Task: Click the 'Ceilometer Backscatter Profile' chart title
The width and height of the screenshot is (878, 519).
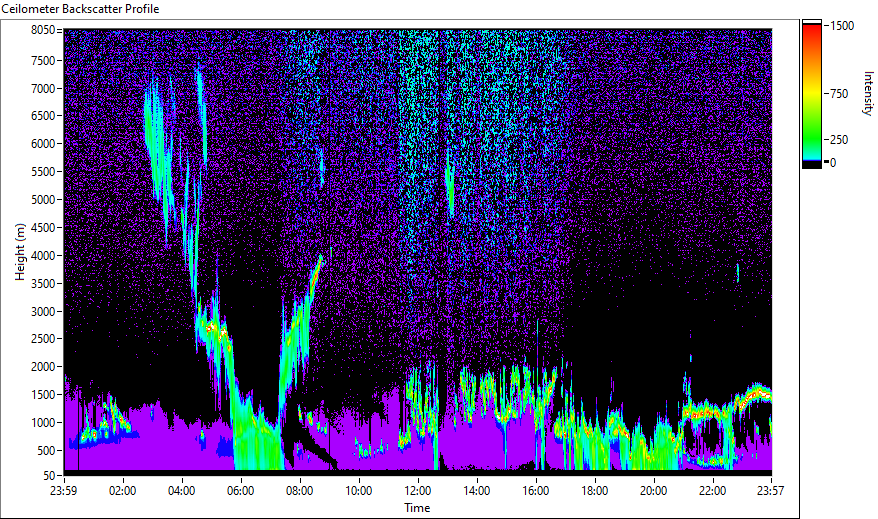Action: click(x=81, y=9)
